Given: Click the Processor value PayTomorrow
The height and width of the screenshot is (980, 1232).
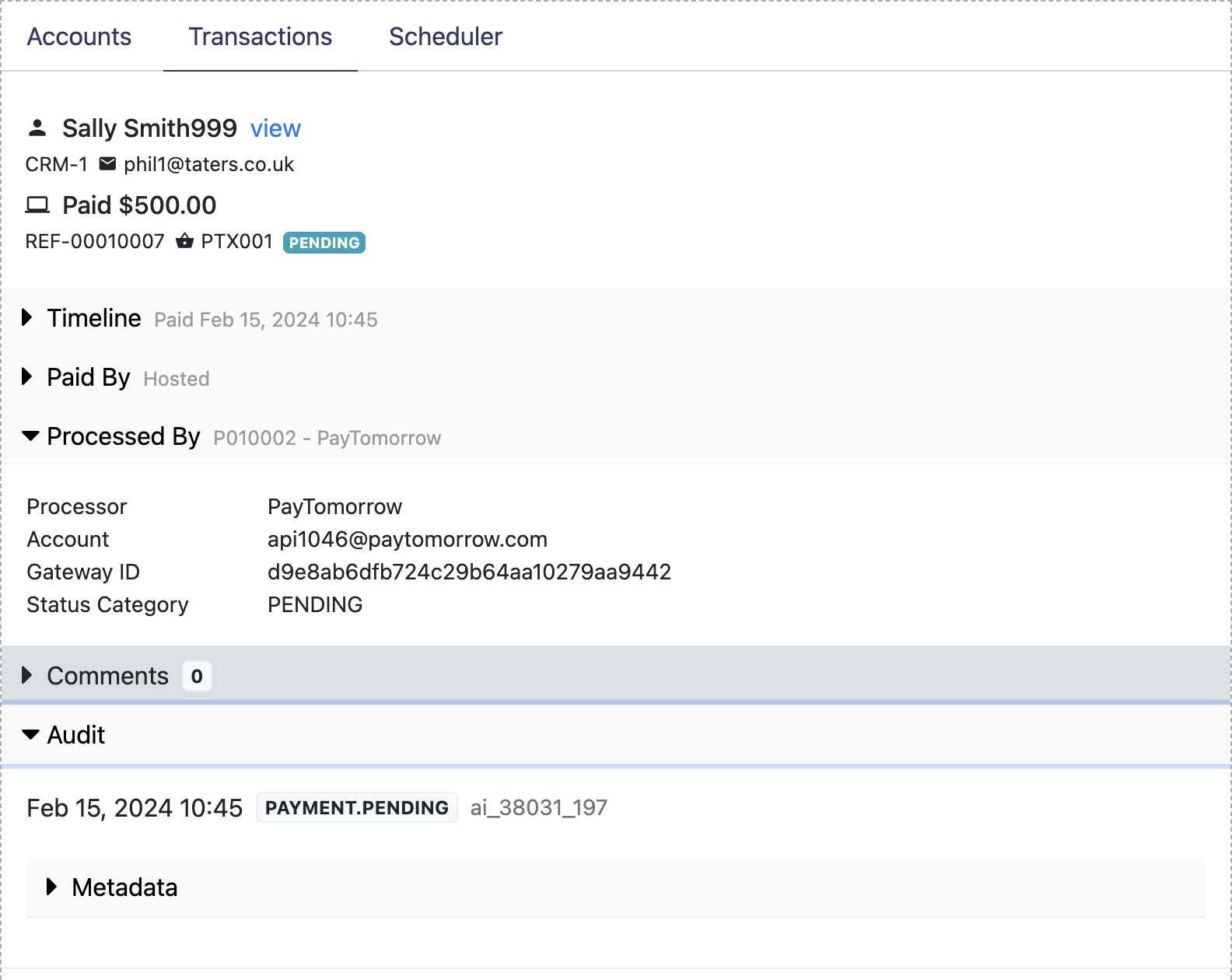Looking at the screenshot, I should tap(334, 506).
